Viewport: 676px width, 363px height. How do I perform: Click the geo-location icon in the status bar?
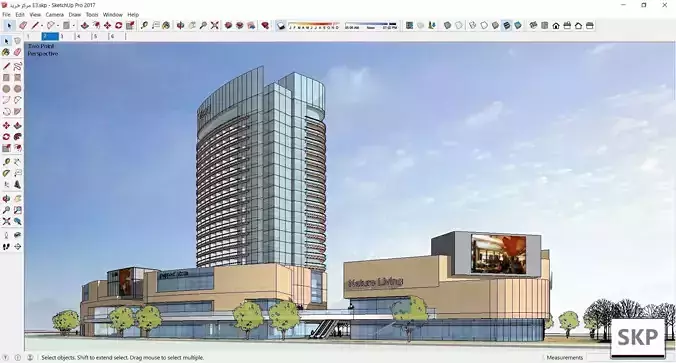5,357
